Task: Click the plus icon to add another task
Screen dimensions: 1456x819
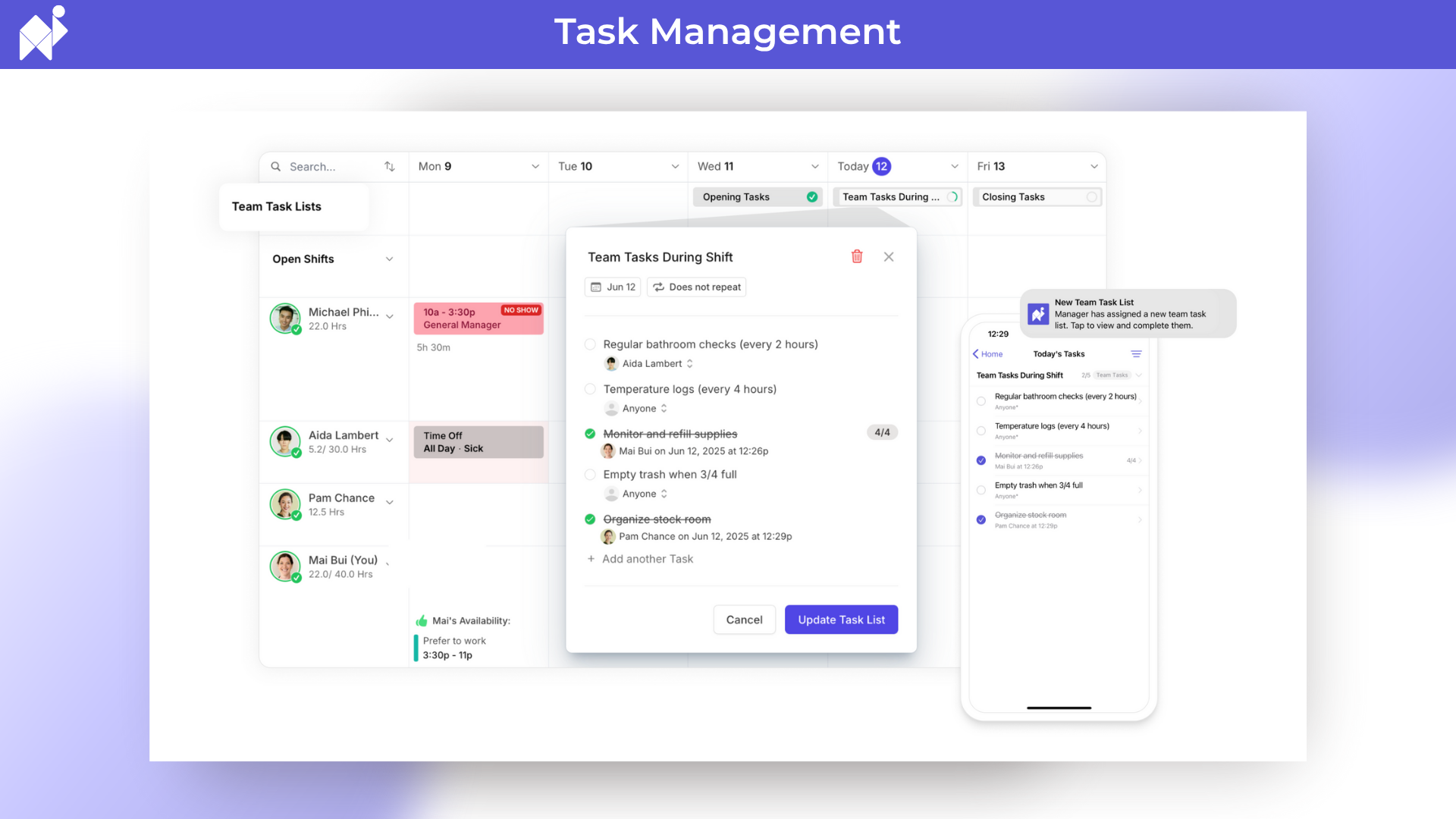Action: point(591,559)
